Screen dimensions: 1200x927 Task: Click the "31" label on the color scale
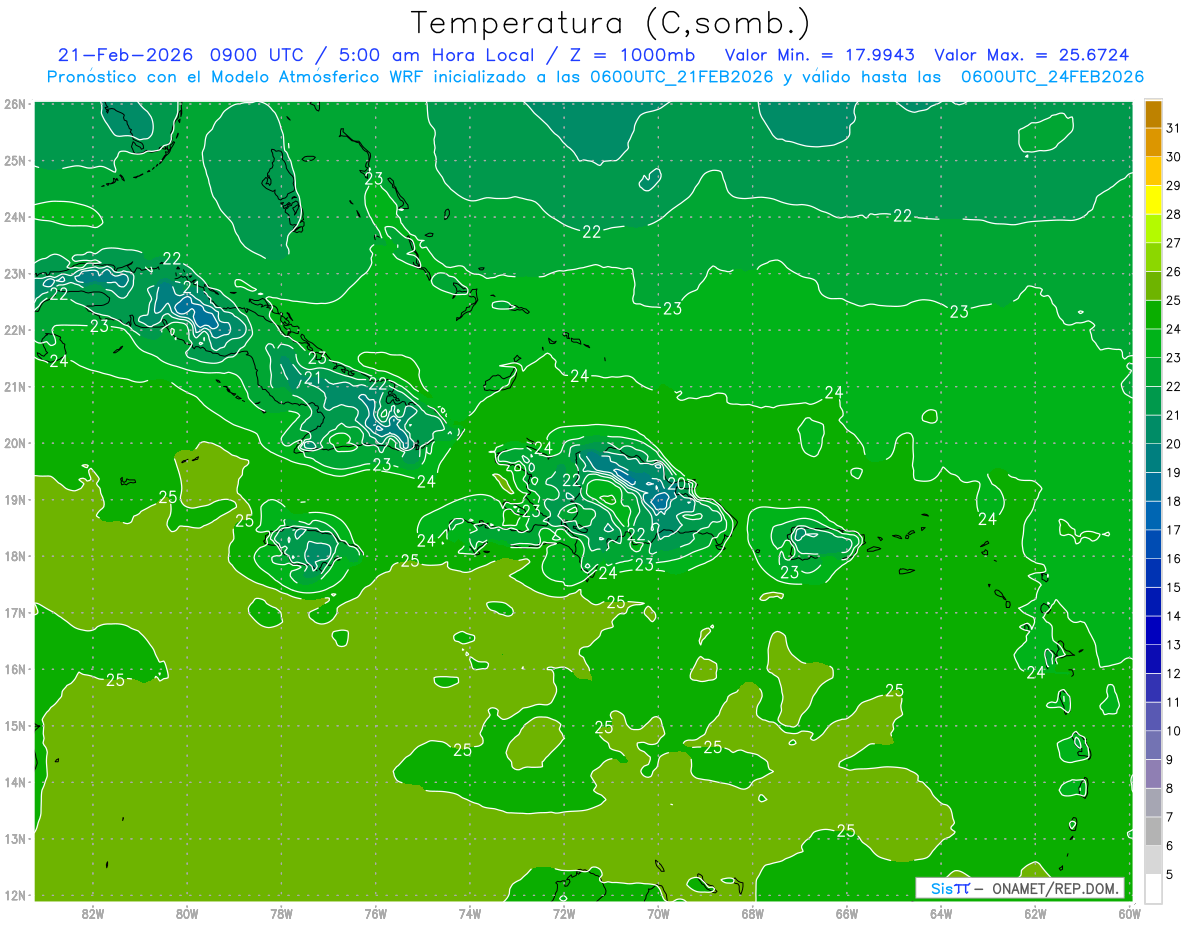click(1173, 128)
